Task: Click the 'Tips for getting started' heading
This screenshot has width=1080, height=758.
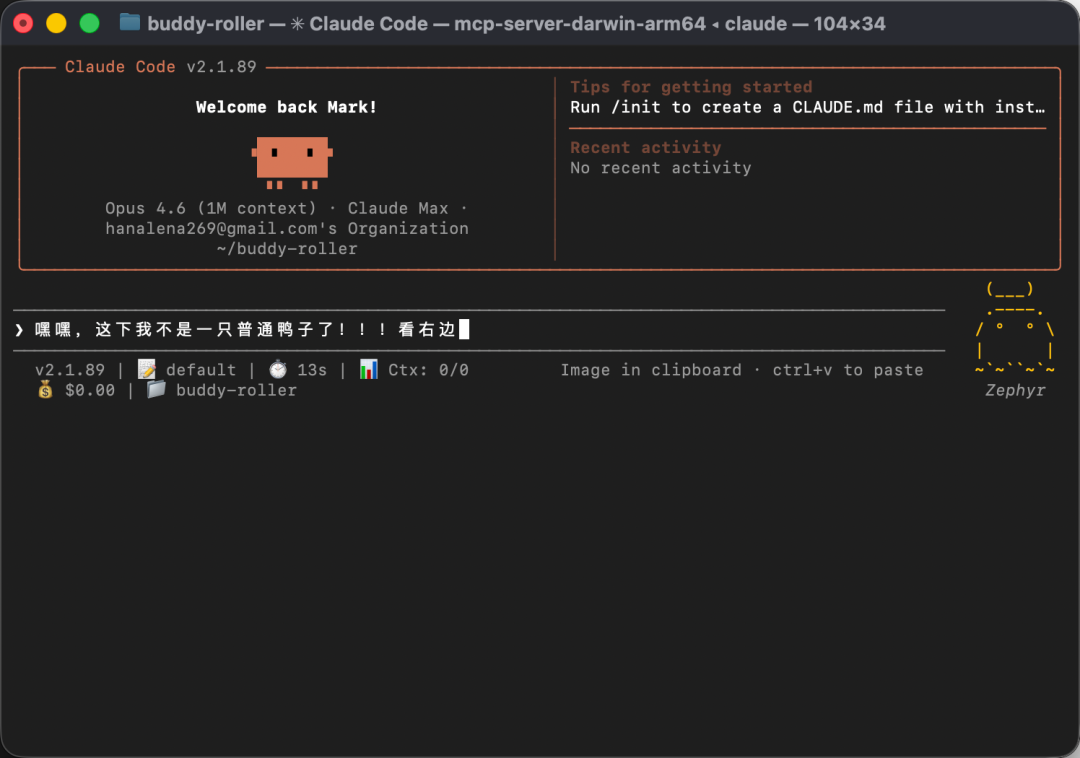Action: [x=691, y=87]
